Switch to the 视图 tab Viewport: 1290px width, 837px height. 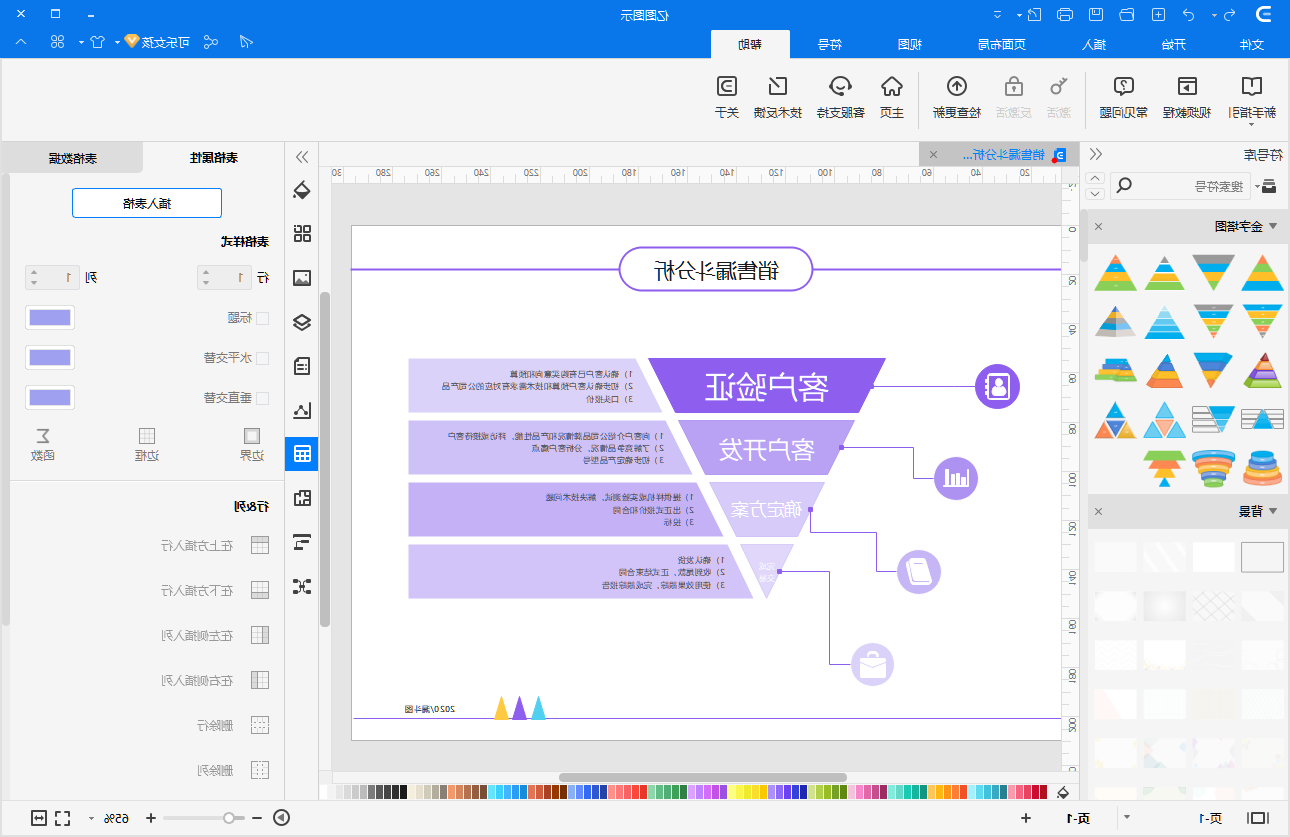909,44
